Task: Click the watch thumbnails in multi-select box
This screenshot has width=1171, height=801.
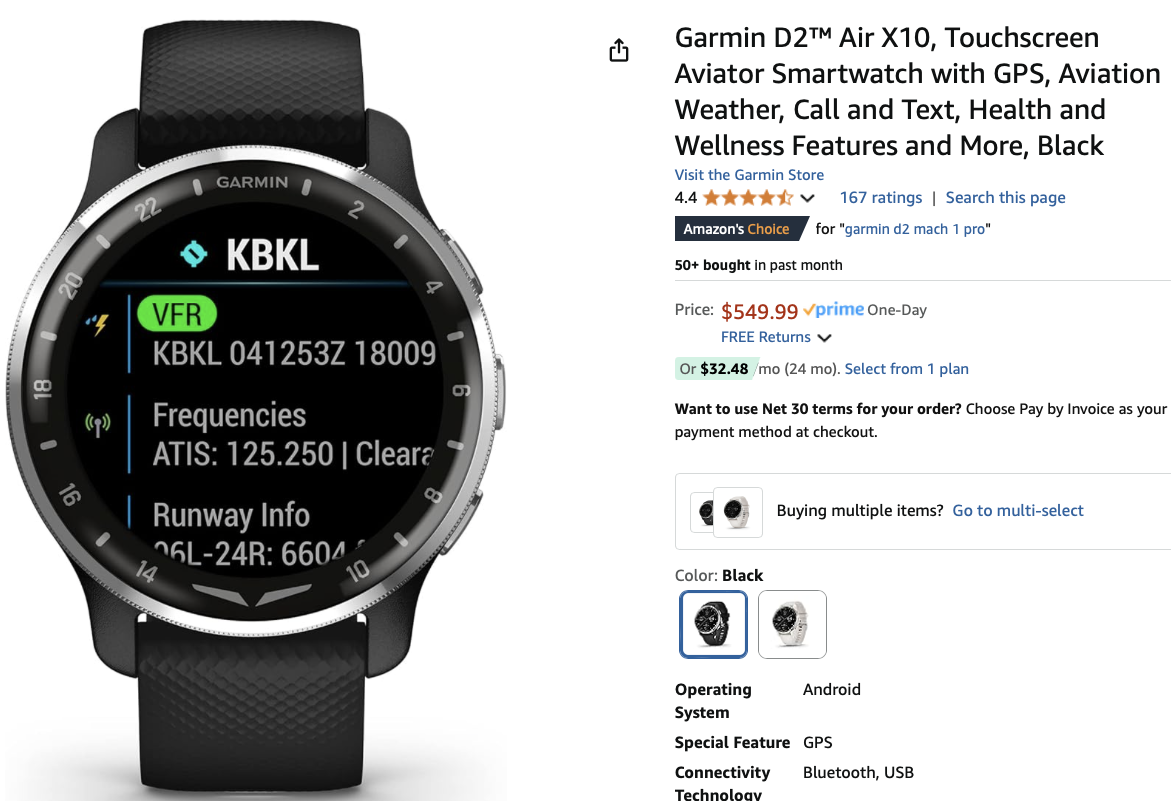Action: coord(727,512)
